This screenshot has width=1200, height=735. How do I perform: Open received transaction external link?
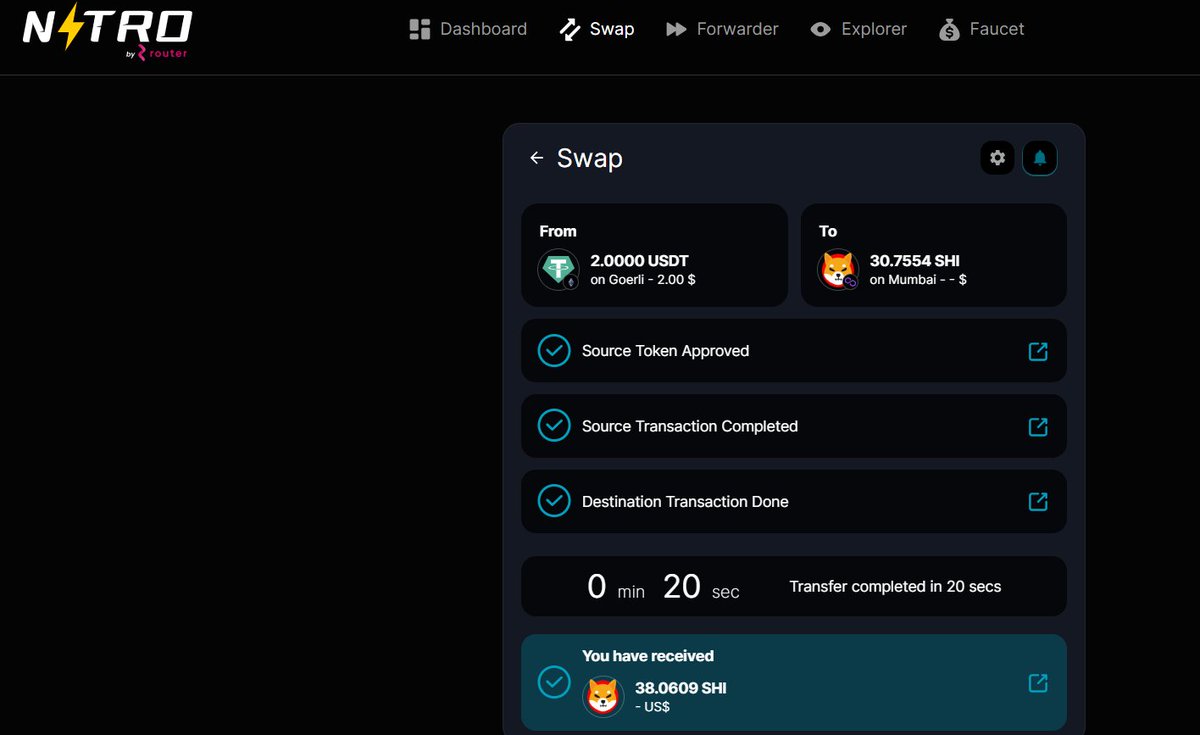pos(1038,683)
